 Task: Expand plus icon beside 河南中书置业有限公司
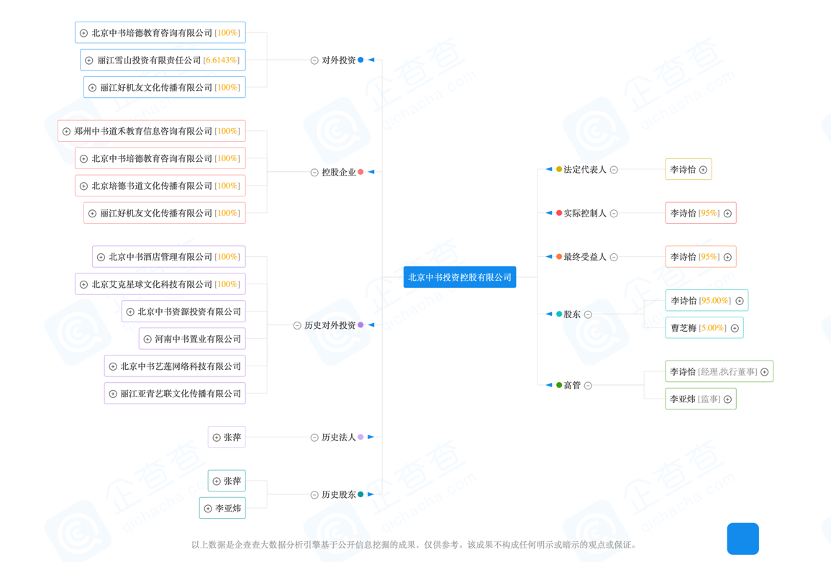147,339
